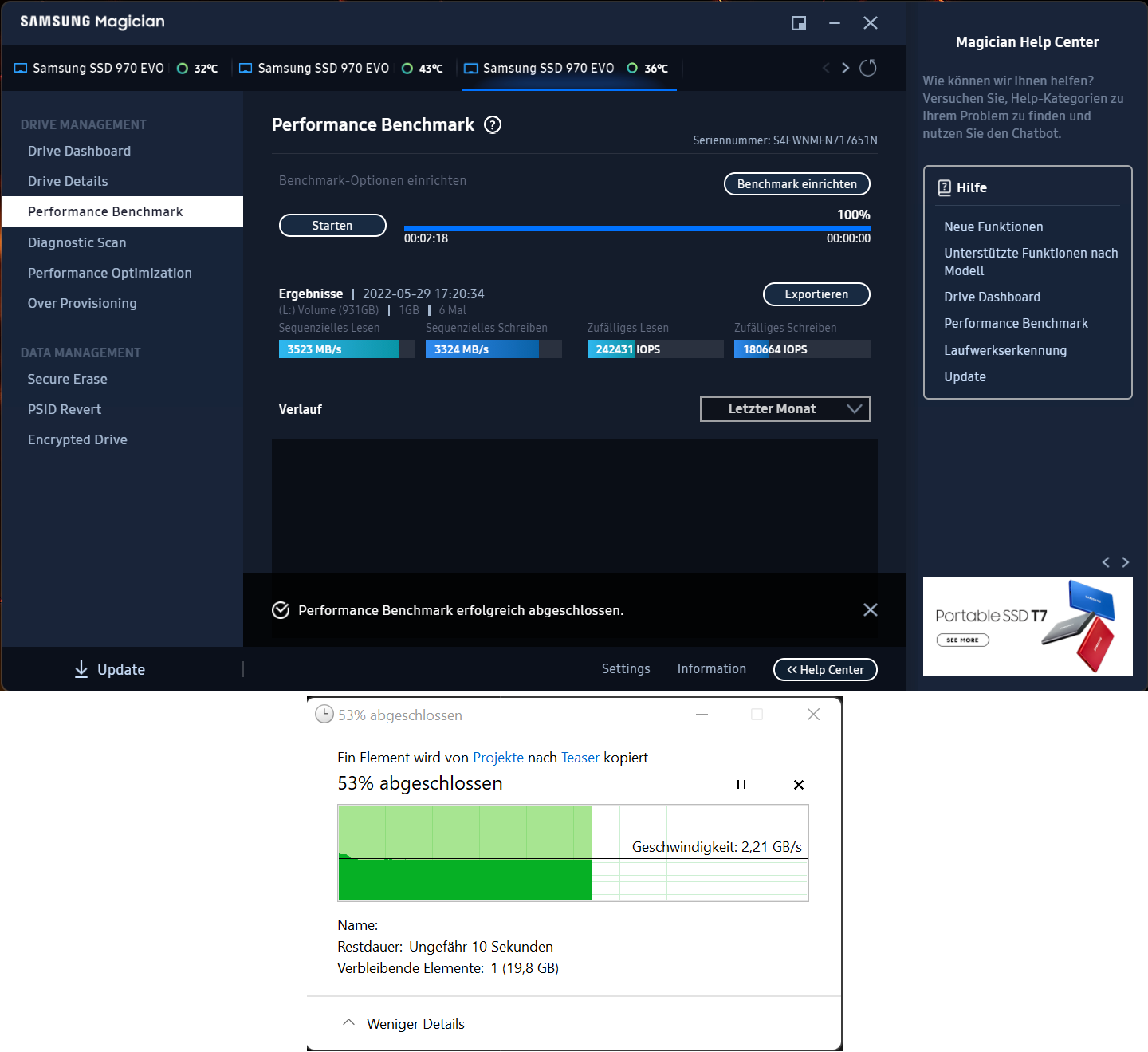Screen dimensions: 1148x1052
Task: Go to the next Help Center banner
Action: click(x=1126, y=562)
